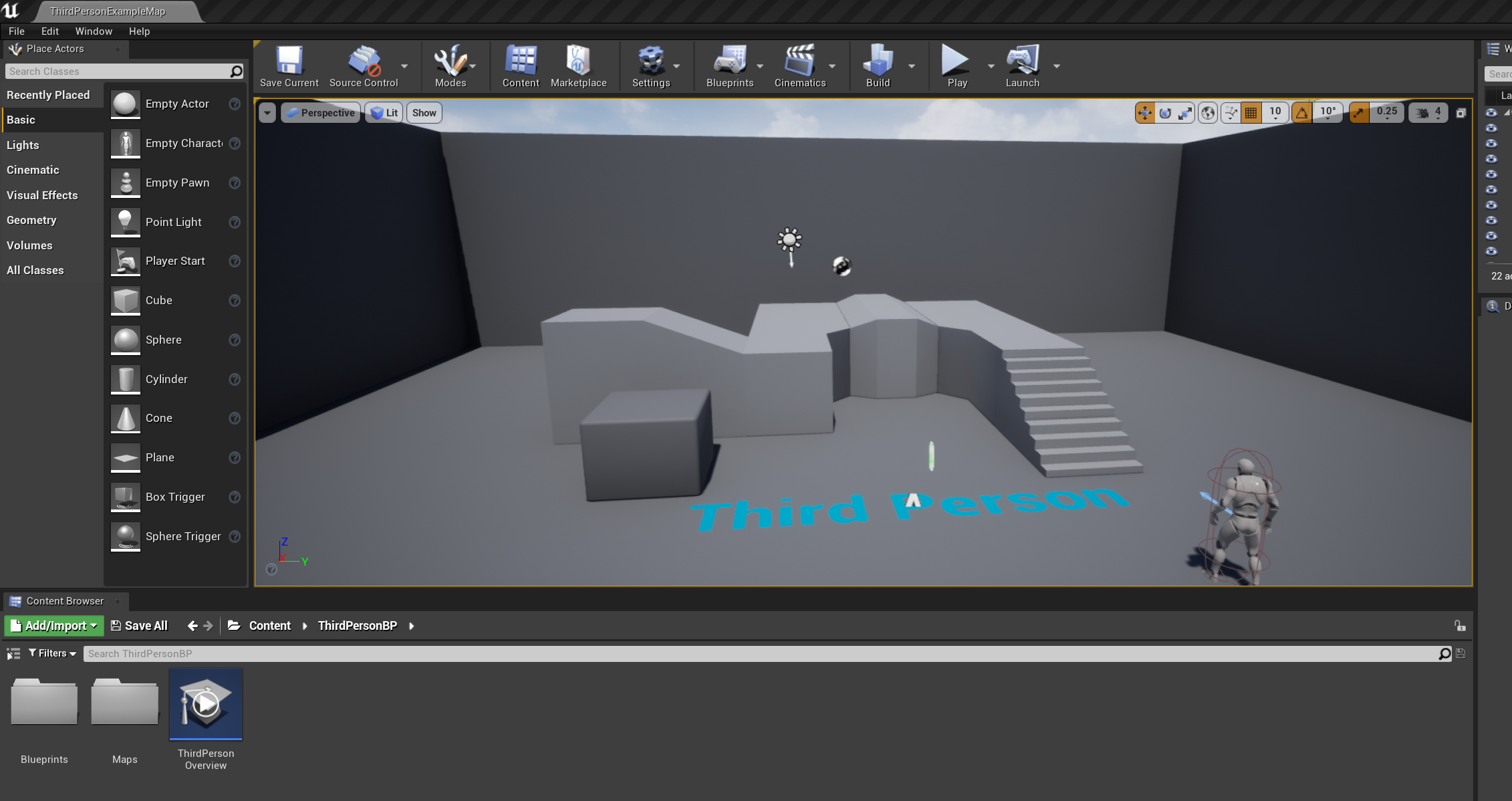Click Save All in Content Browser

click(139, 626)
